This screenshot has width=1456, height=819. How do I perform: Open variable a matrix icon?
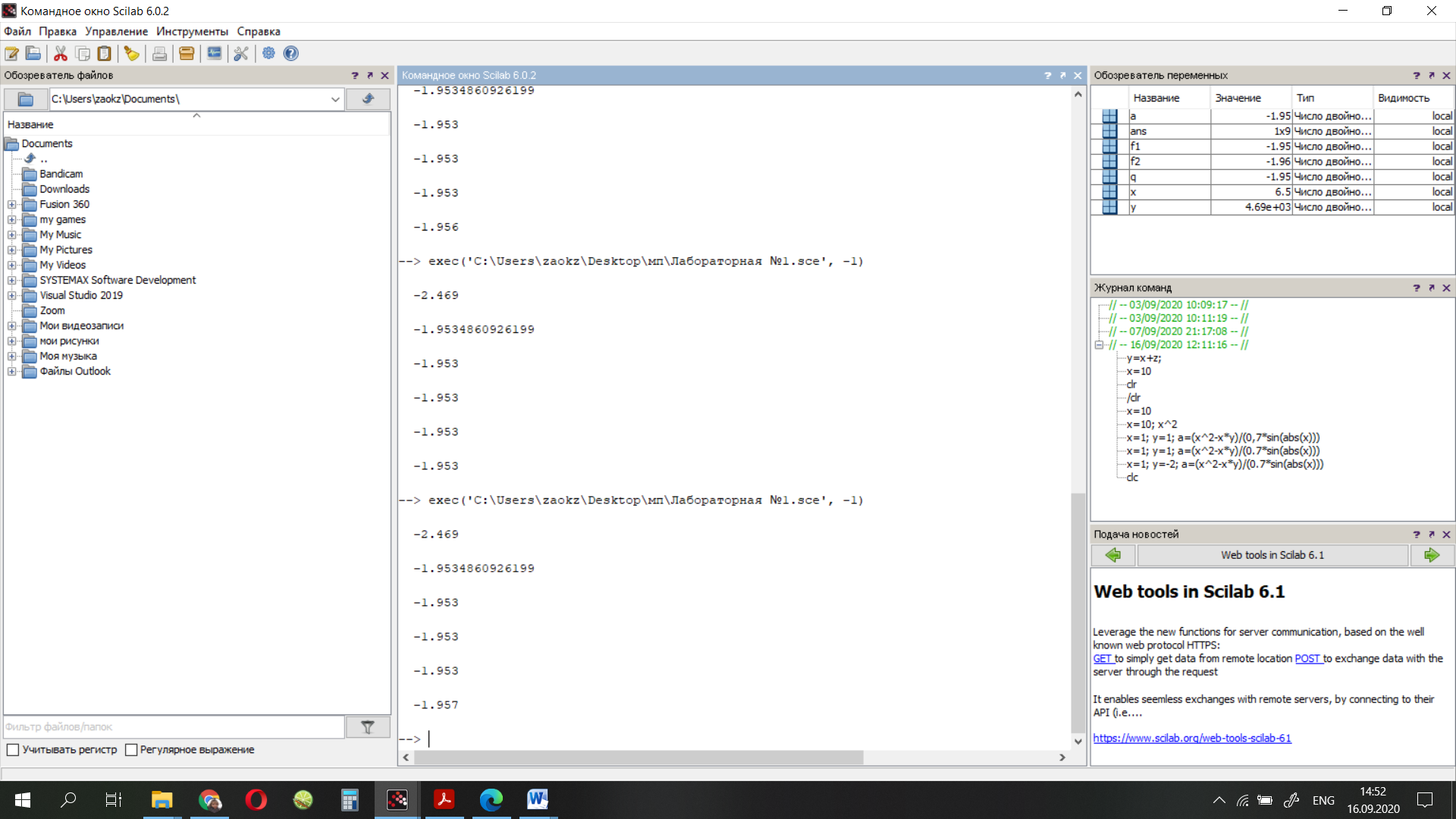point(1109,116)
